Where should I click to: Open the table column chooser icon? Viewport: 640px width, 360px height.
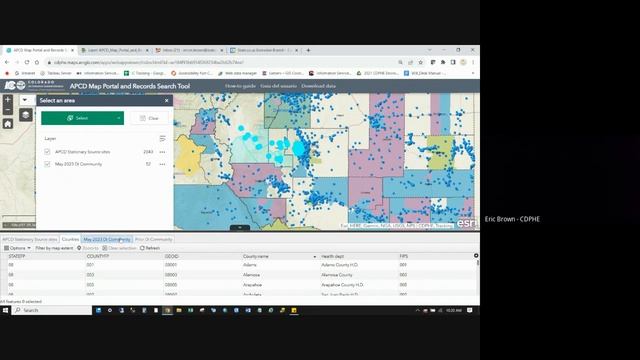pos(476,256)
